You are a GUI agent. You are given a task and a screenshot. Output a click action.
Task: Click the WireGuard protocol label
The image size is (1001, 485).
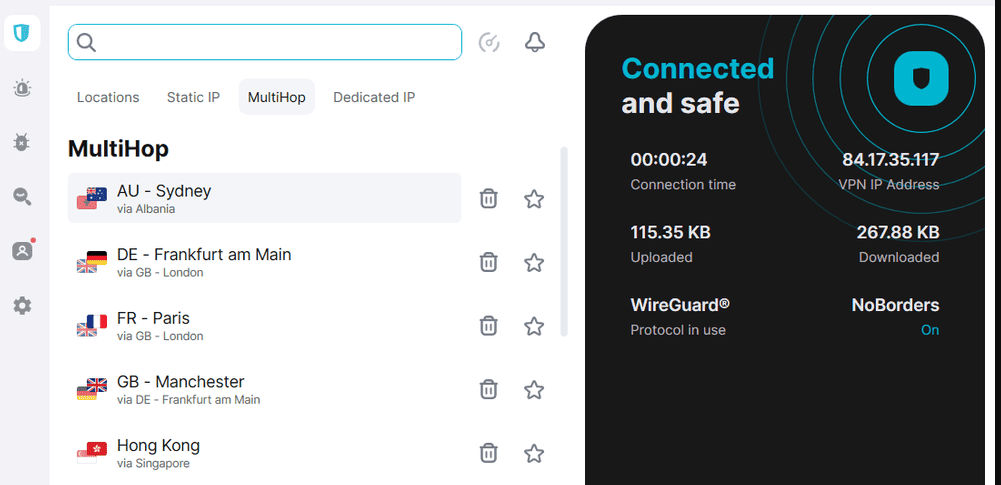[x=680, y=305]
